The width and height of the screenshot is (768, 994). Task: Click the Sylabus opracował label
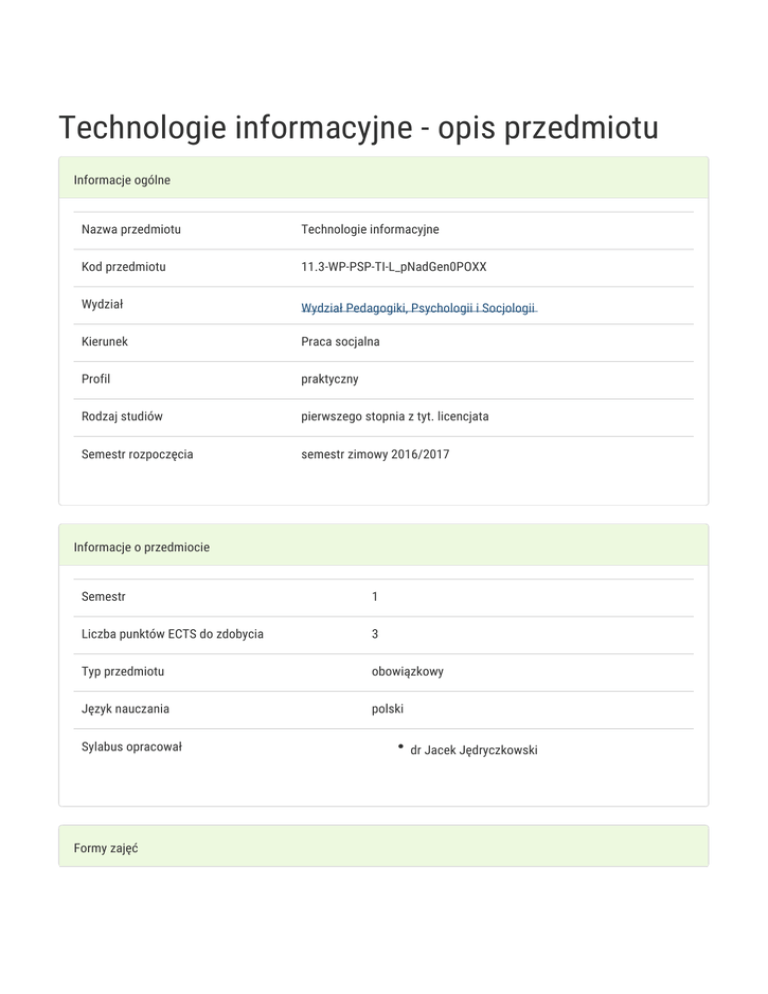(x=131, y=747)
